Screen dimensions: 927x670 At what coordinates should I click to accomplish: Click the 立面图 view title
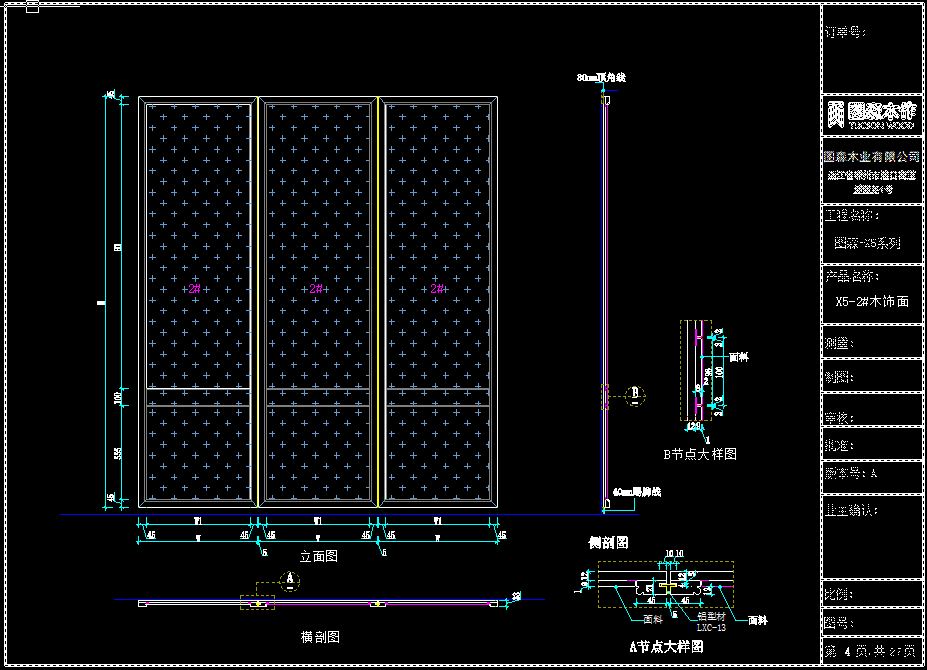pos(318,557)
